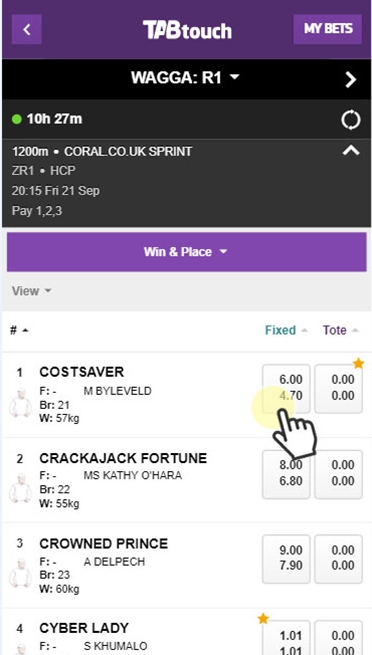Screen dimensions: 372x655
Task: Sort by Tote odds column
Action: pyautogui.click(x=340, y=330)
